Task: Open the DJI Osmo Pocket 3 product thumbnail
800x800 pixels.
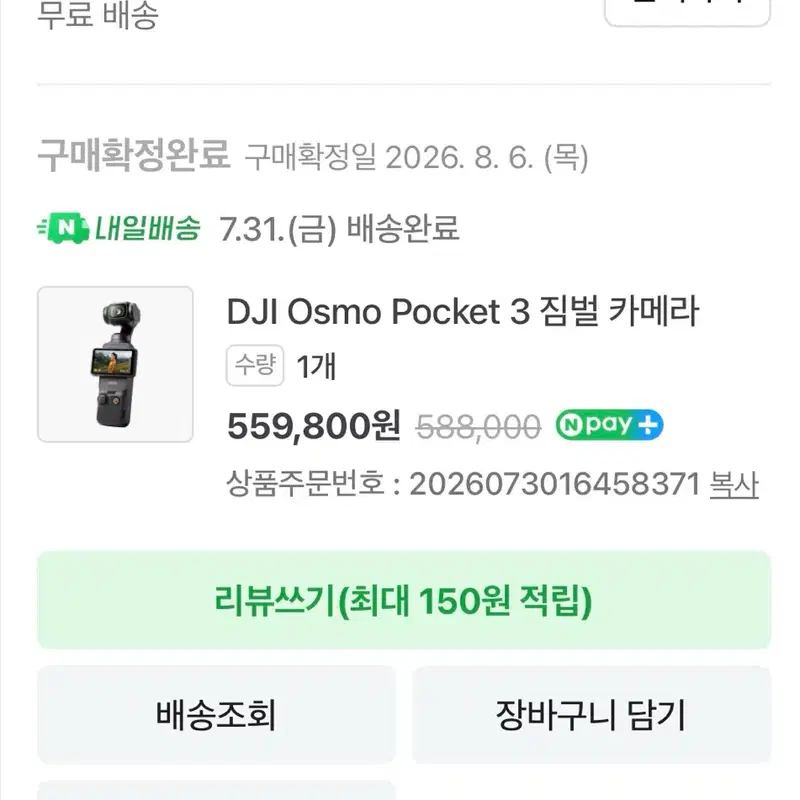Action: tap(115, 364)
